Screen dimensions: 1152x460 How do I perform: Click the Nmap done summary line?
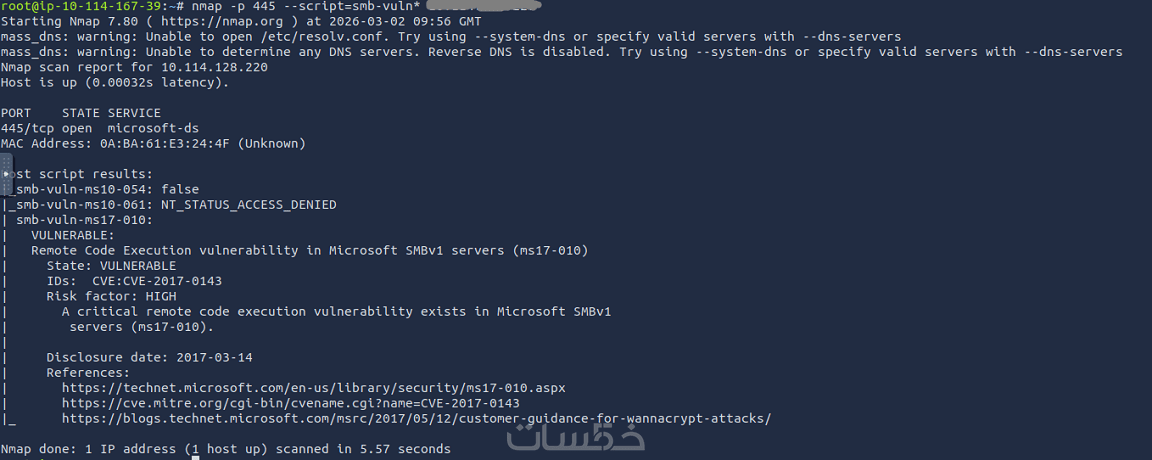pyautogui.click(x=225, y=449)
